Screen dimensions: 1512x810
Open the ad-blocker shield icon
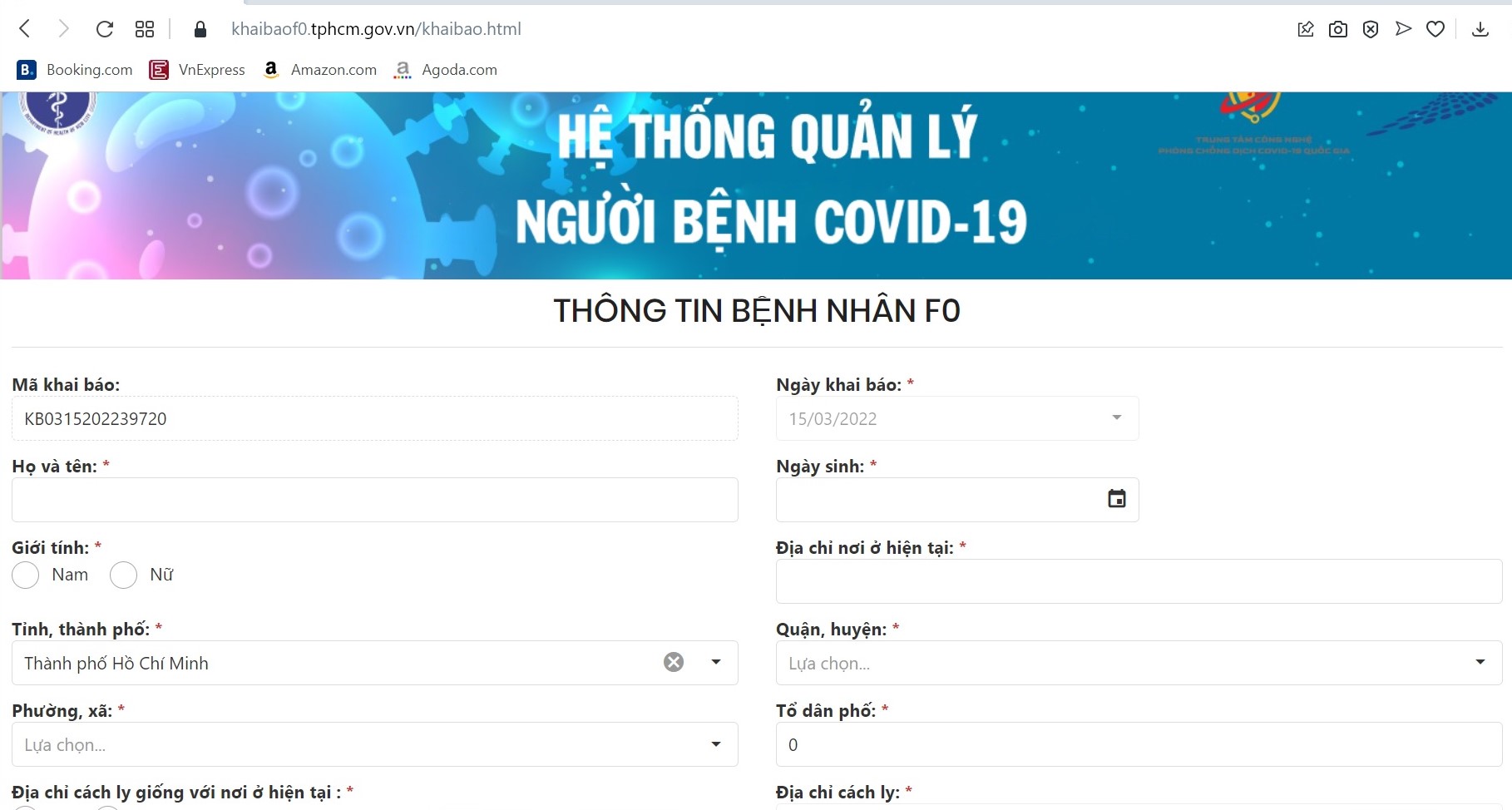[x=1370, y=28]
